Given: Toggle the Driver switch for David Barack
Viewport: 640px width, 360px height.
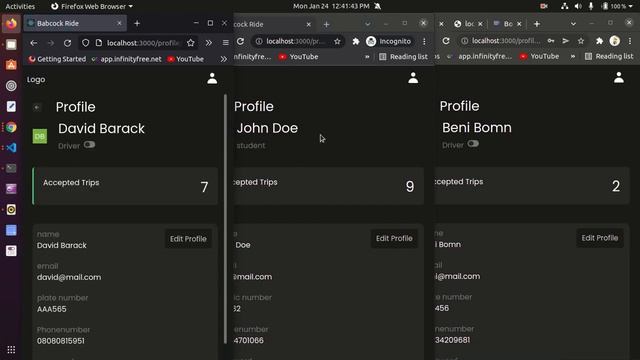Looking at the screenshot, I should tap(89, 144).
